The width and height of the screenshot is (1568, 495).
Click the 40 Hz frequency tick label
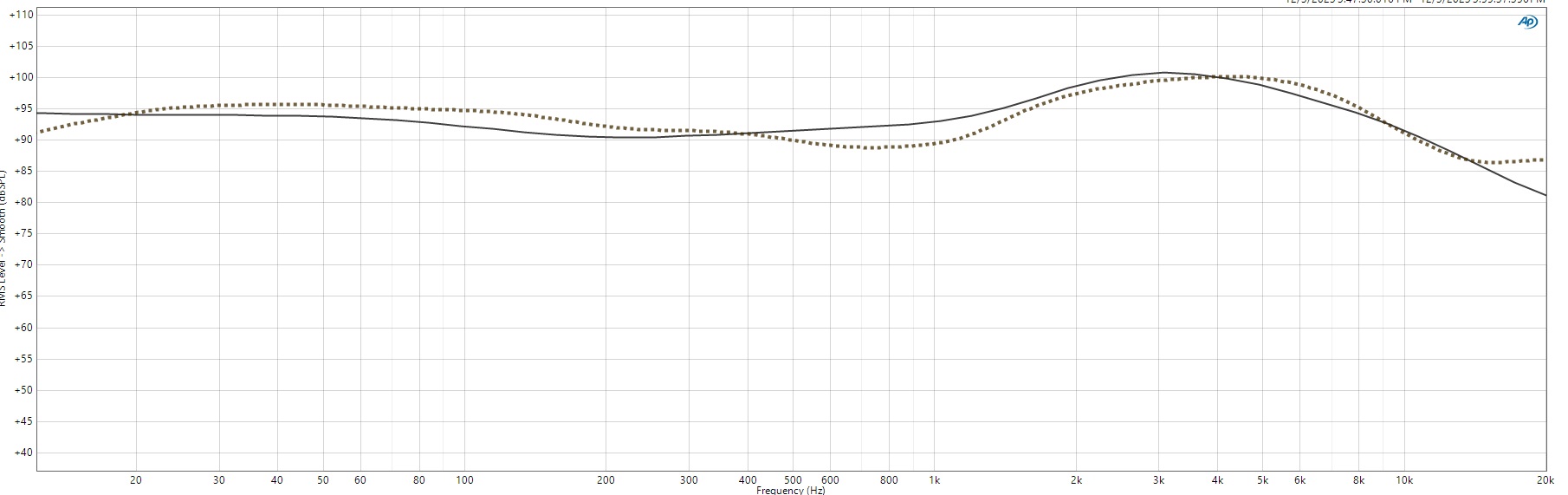(277, 479)
